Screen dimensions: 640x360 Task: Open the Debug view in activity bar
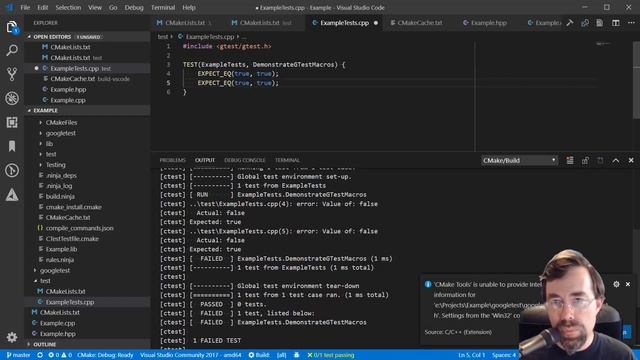pyautogui.click(x=12, y=98)
